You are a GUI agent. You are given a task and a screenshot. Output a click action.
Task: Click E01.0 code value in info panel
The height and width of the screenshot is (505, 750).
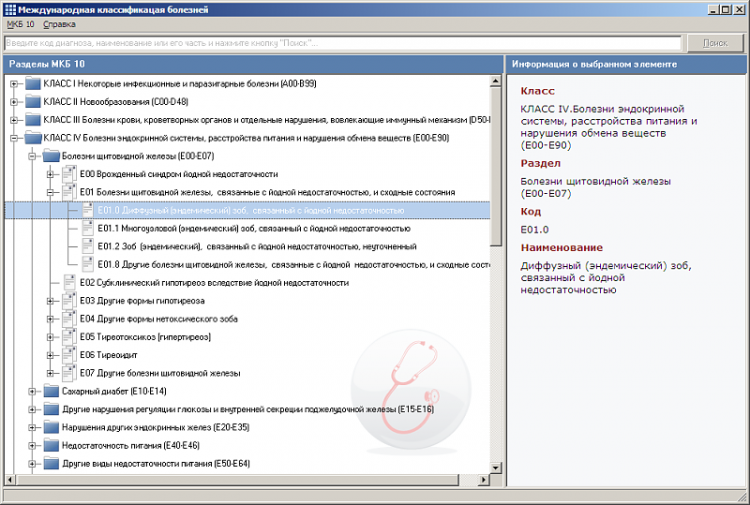tap(534, 230)
